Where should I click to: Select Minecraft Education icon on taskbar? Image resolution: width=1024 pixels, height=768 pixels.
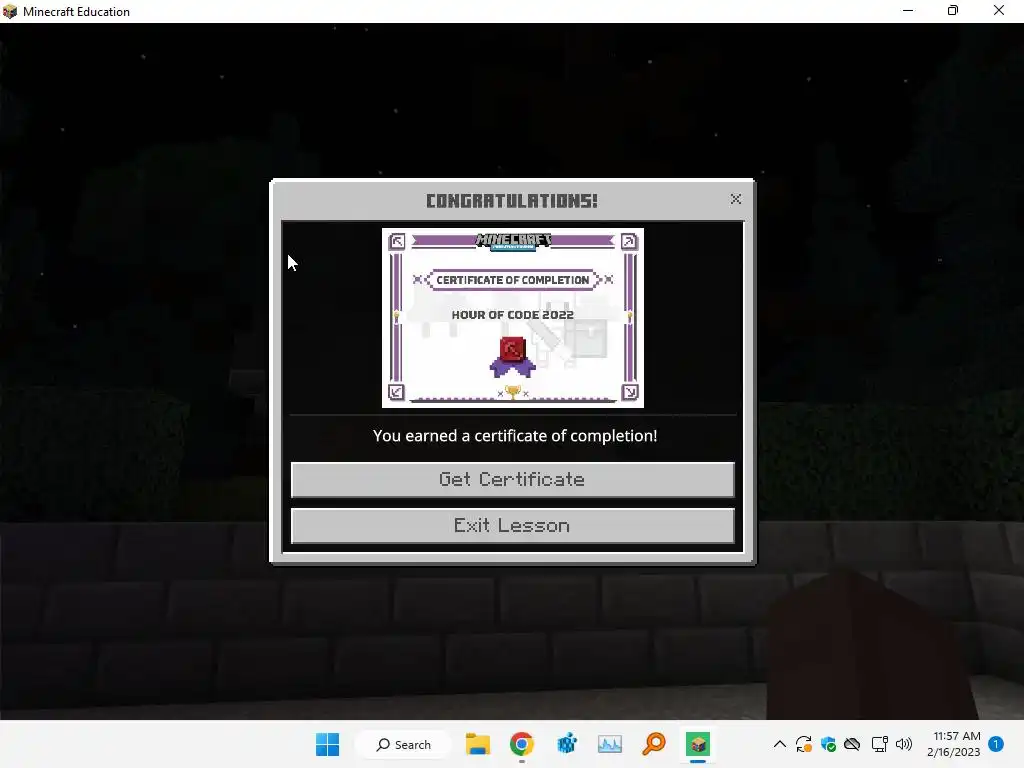(697, 744)
